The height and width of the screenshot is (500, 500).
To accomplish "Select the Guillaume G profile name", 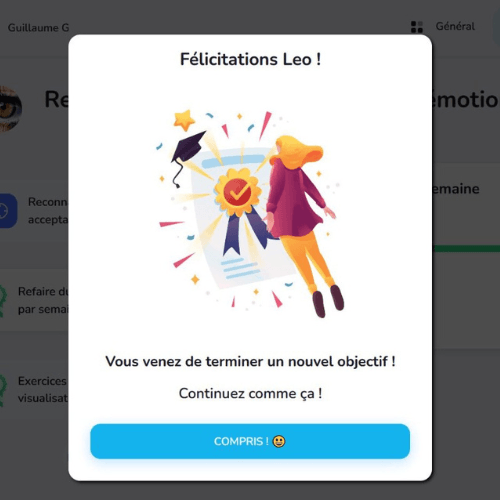I will (x=38, y=27).
